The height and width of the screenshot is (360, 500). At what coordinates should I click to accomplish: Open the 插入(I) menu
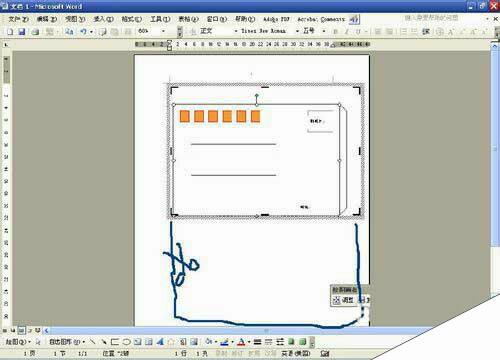(103, 19)
